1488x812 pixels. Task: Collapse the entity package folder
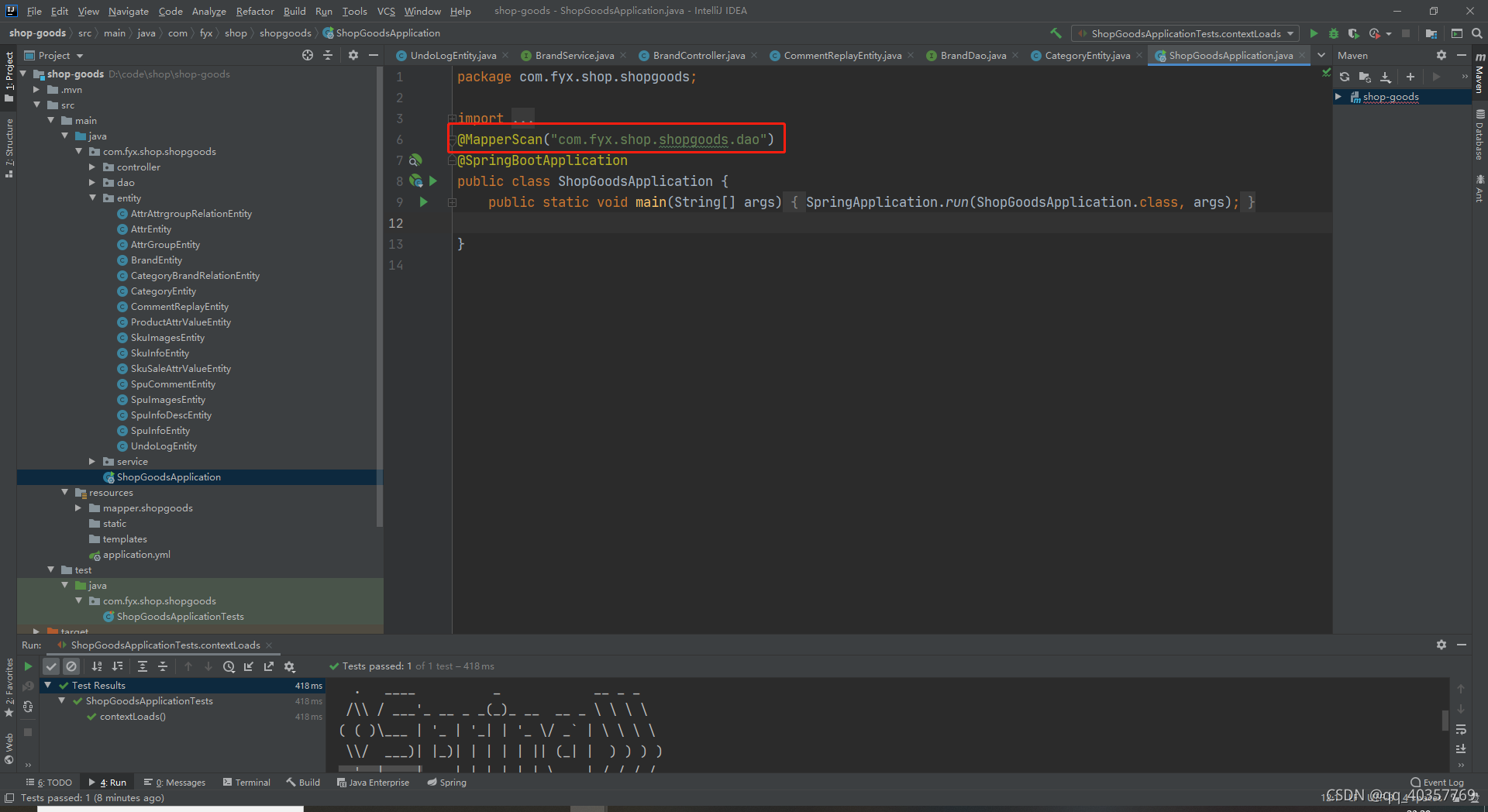[92, 198]
